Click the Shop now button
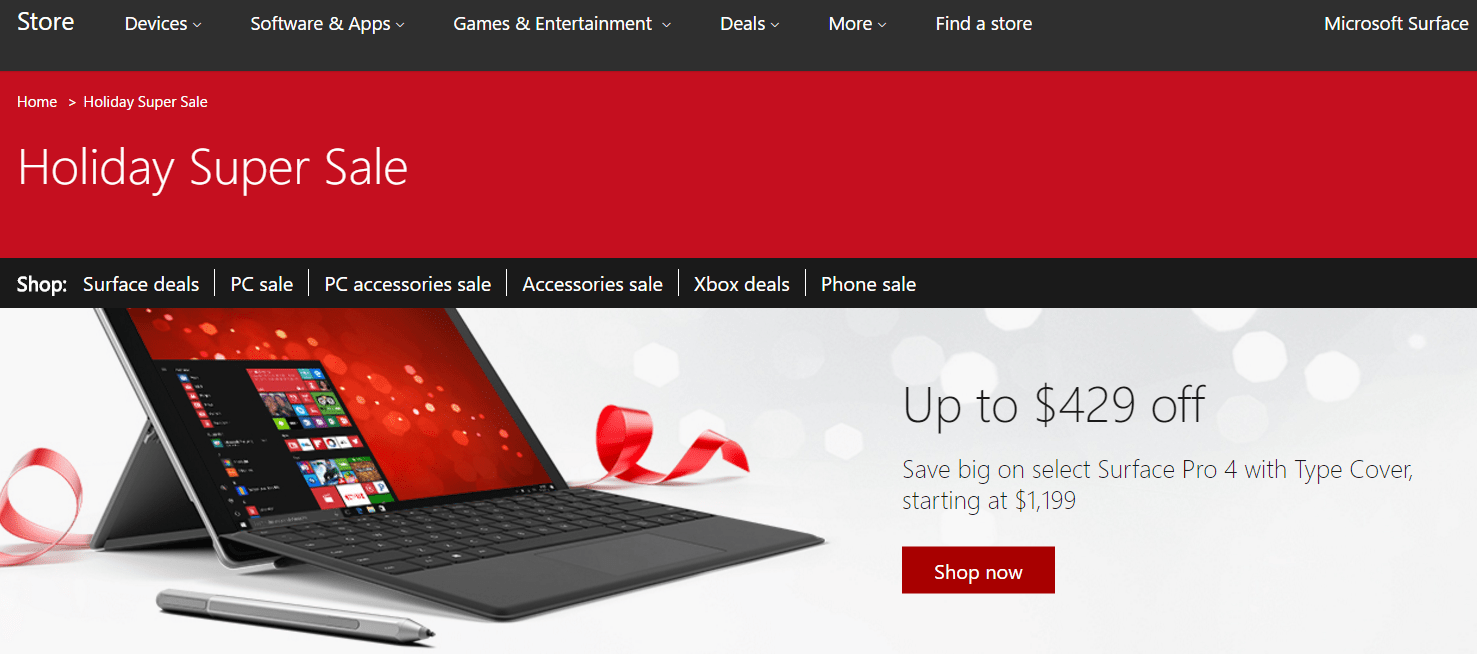Screen dimensions: 1477x654 (x=978, y=570)
